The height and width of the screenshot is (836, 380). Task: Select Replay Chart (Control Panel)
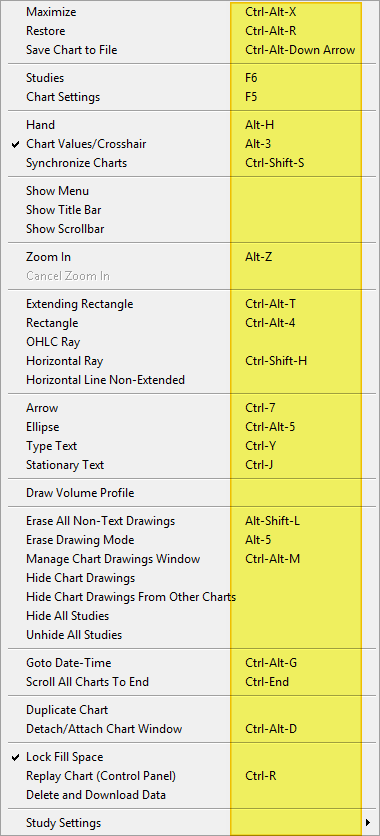[190, 776]
